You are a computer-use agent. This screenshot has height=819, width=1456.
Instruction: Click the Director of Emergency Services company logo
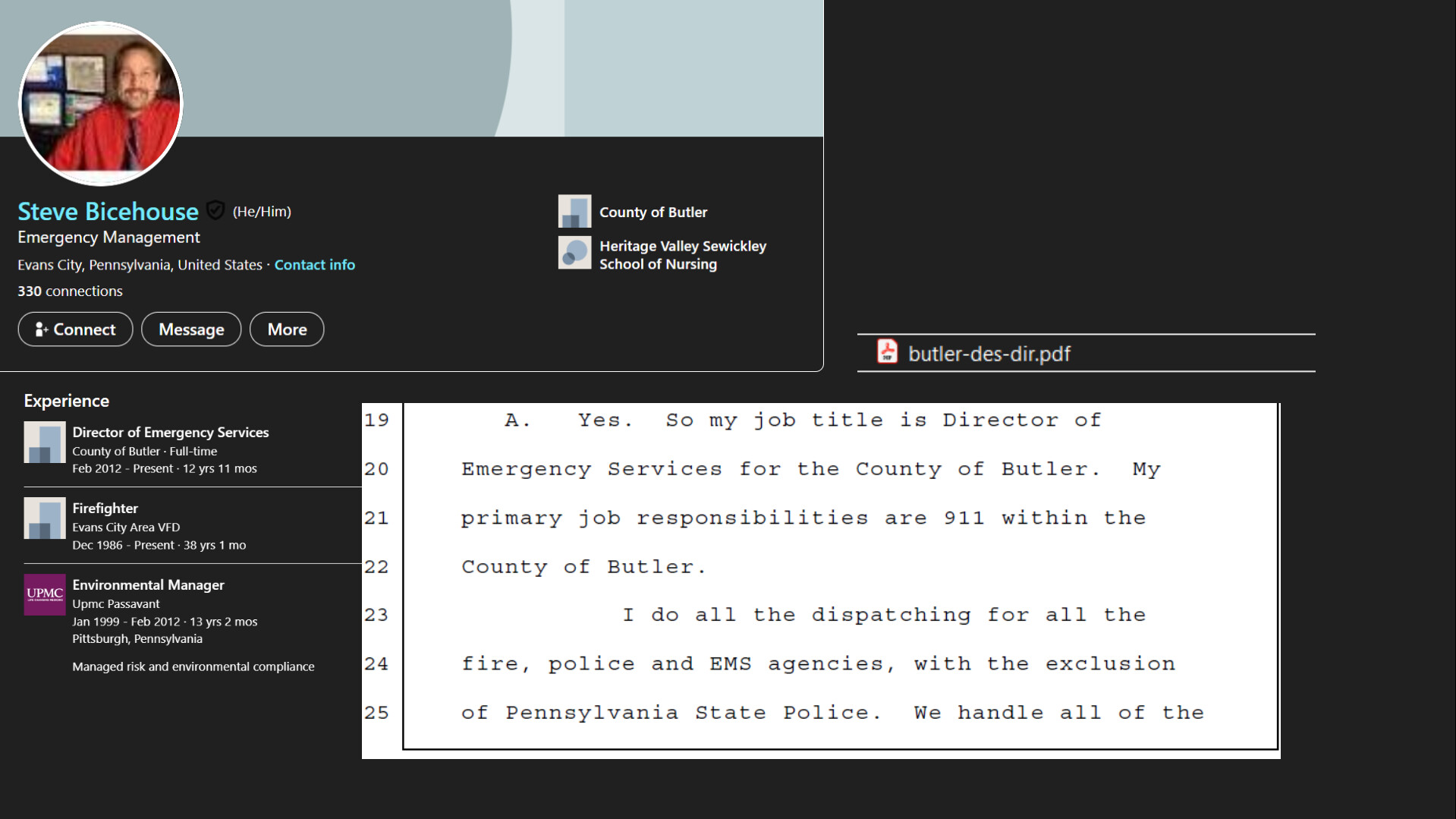click(x=45, y=442)
